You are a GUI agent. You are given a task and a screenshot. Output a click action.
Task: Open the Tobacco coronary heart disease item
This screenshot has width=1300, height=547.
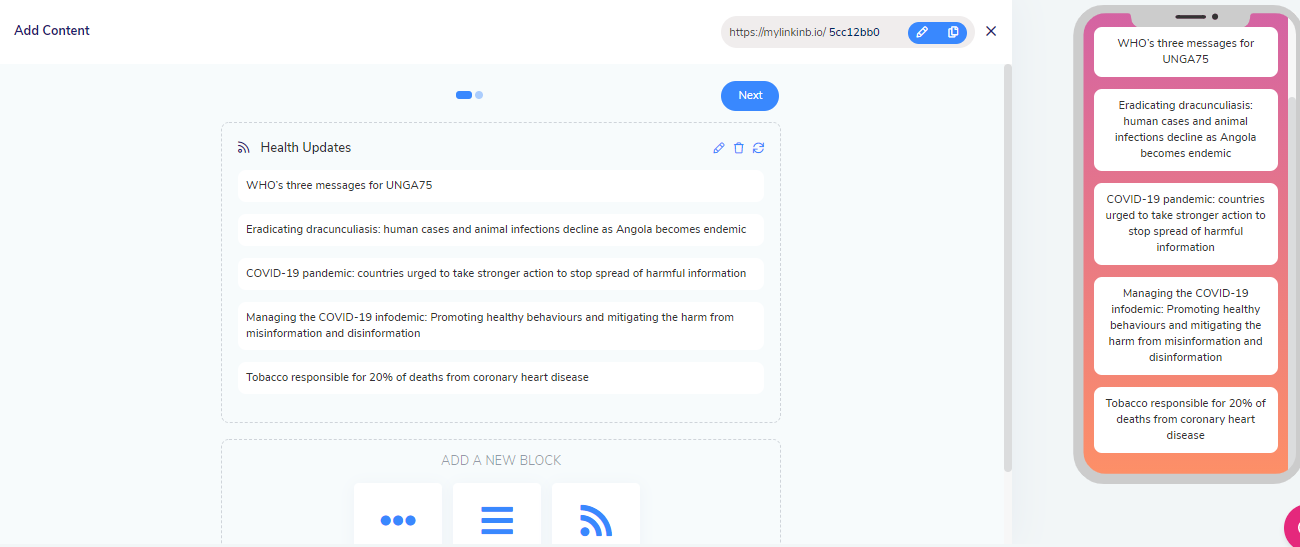(x=500, y=377)
